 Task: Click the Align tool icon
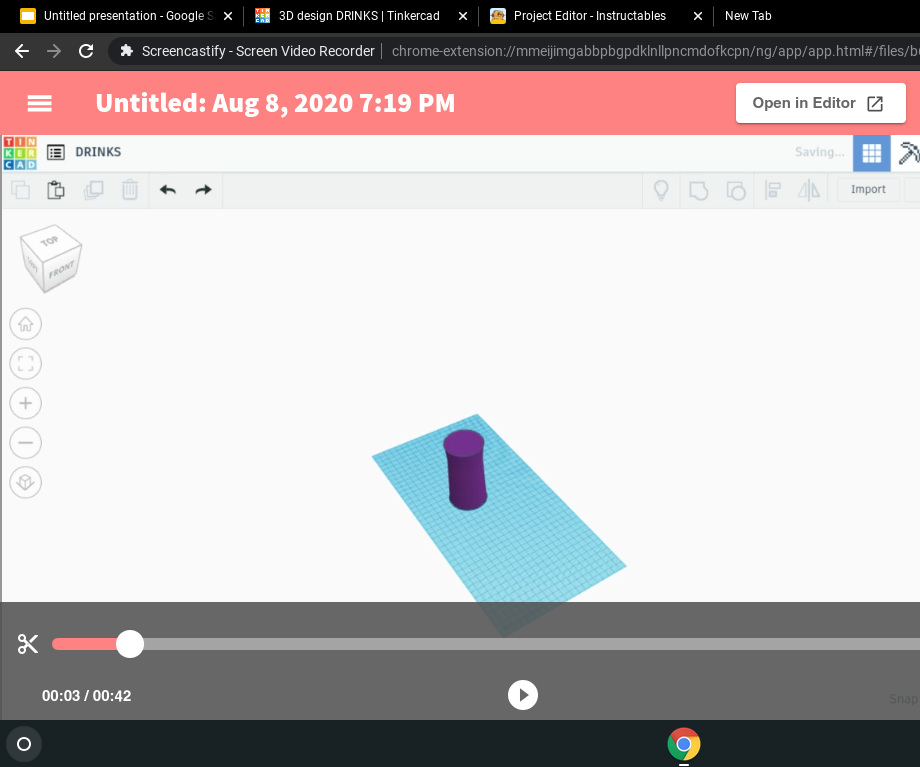pos(773,190)
